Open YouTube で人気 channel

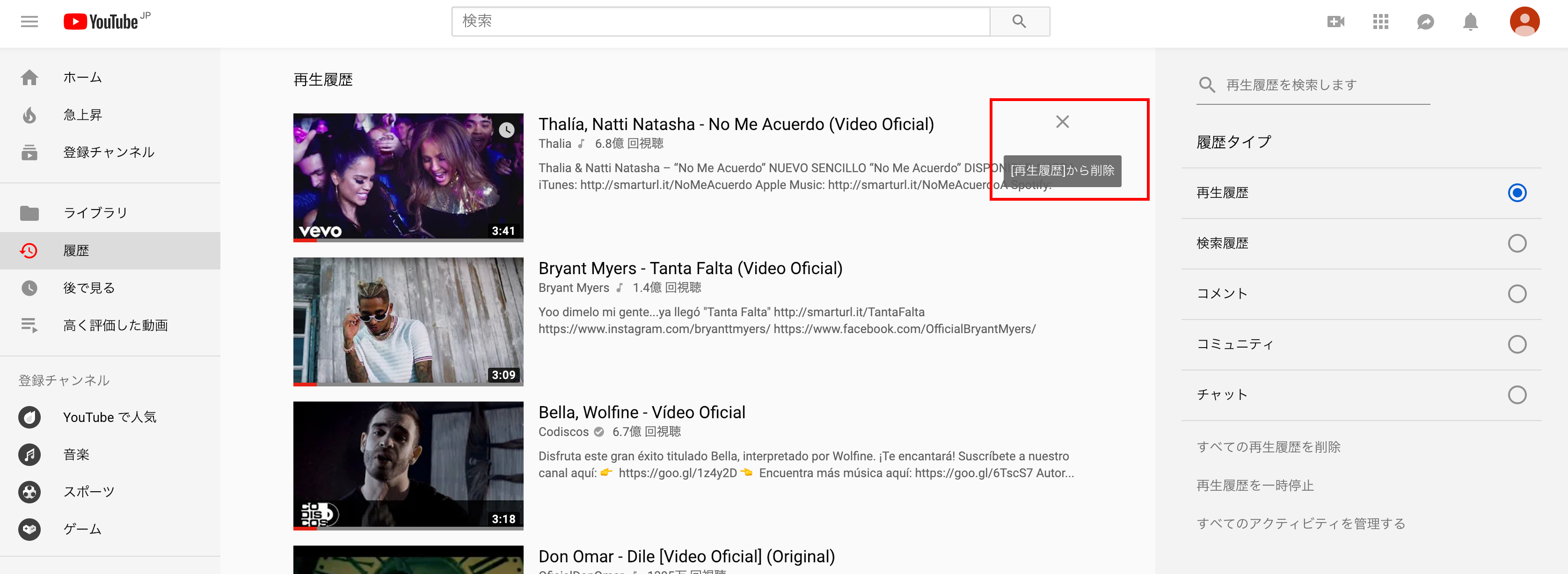pyautogui.click(x=110, y=417)
